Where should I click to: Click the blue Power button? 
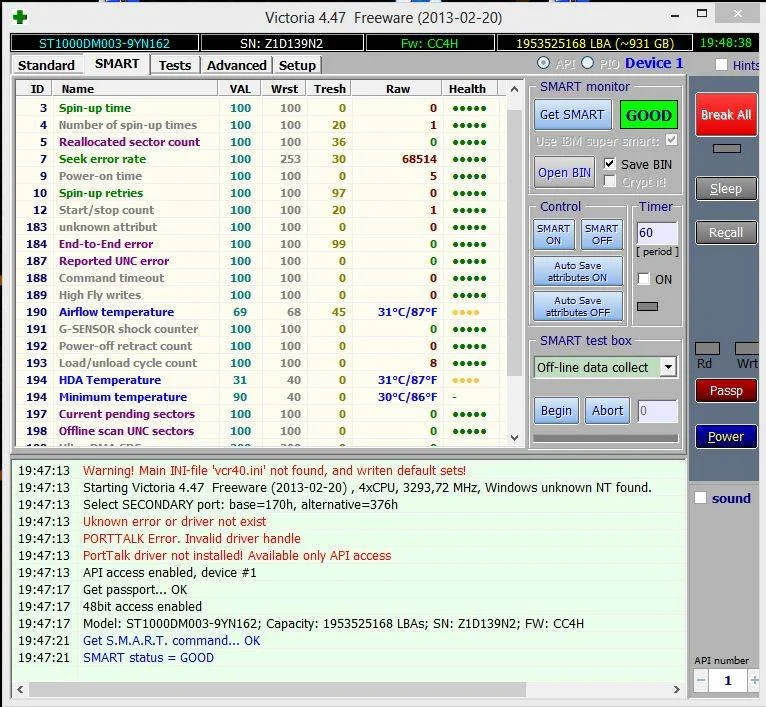(x=726, y=436)
